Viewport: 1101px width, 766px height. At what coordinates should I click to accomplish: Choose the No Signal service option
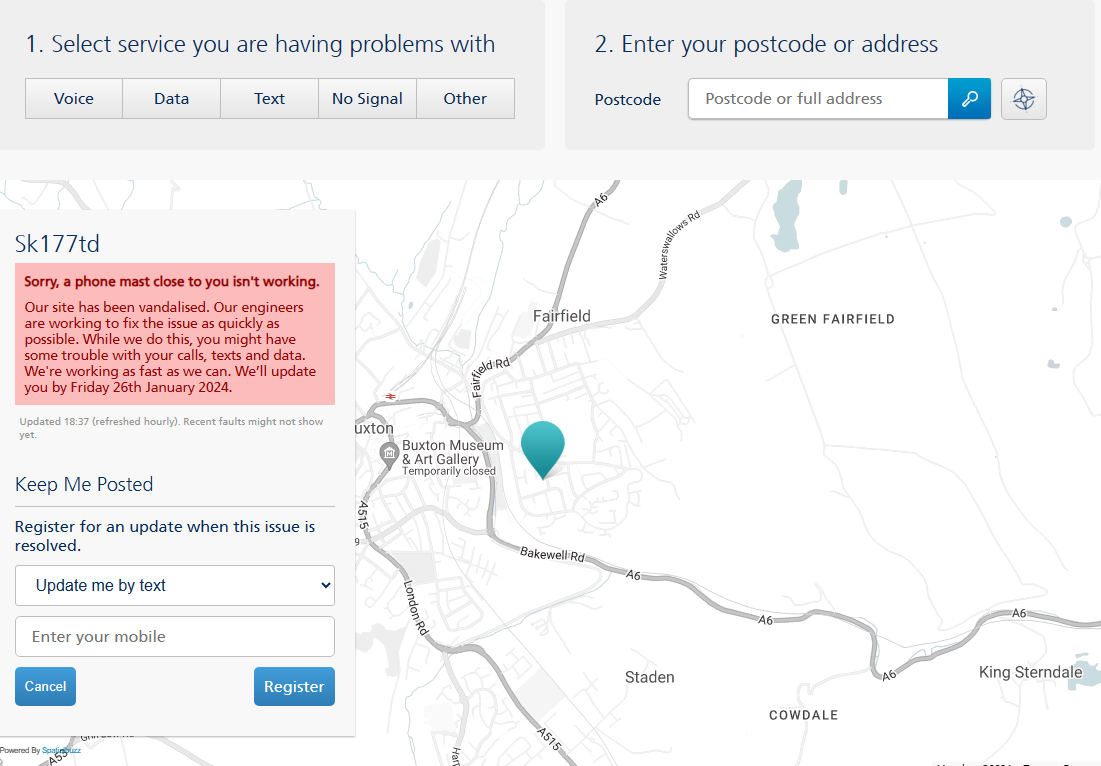pyautogui.click(x=367, y=99)
